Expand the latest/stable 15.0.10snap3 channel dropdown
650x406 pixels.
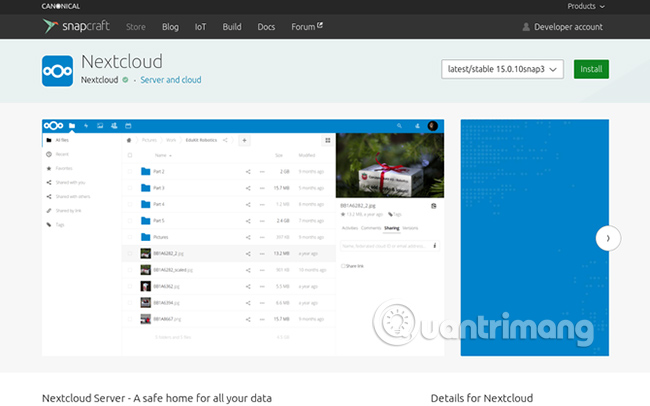coord(503,69)
